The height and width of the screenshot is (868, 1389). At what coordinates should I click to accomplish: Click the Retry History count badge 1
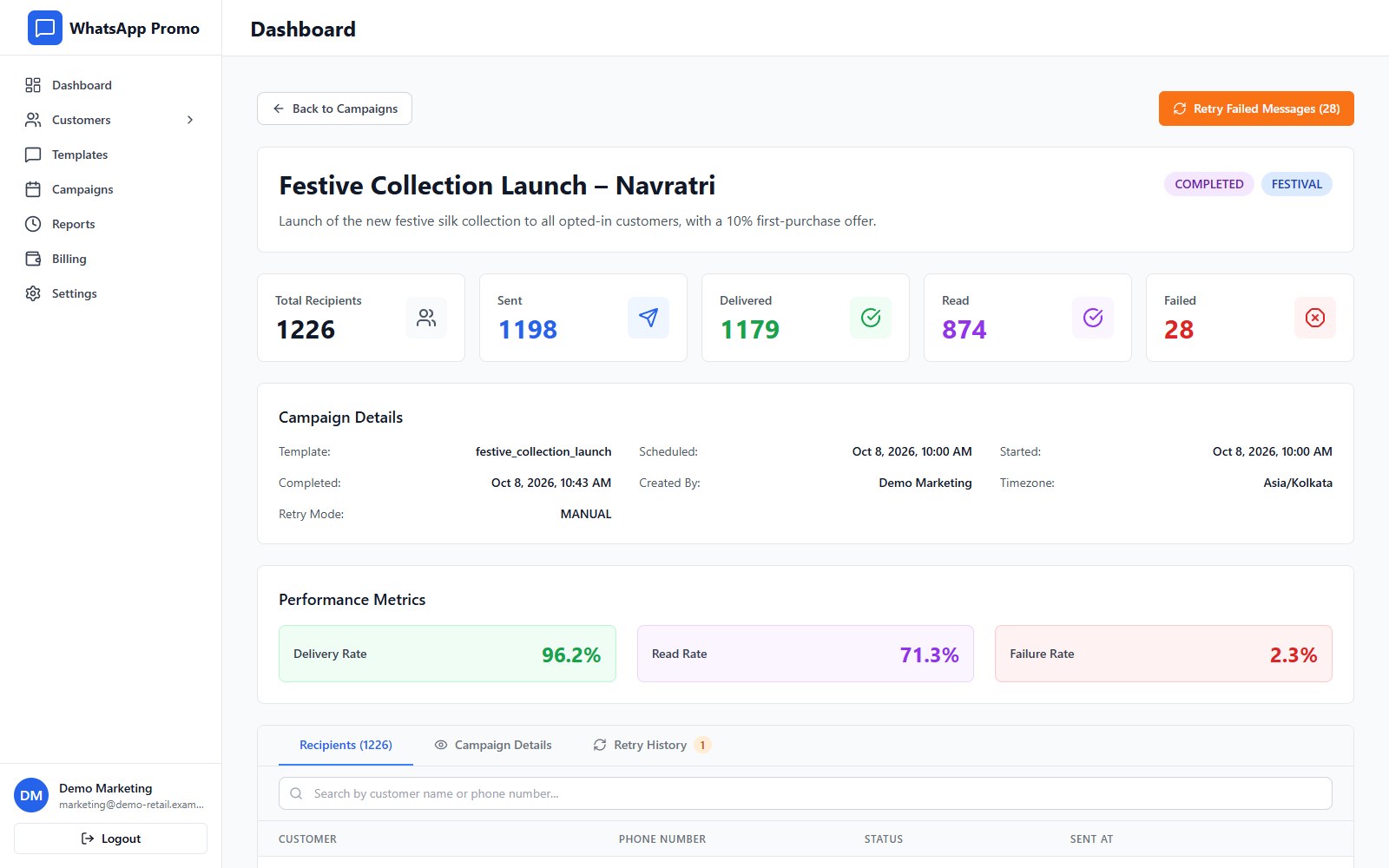click(702, 745)
